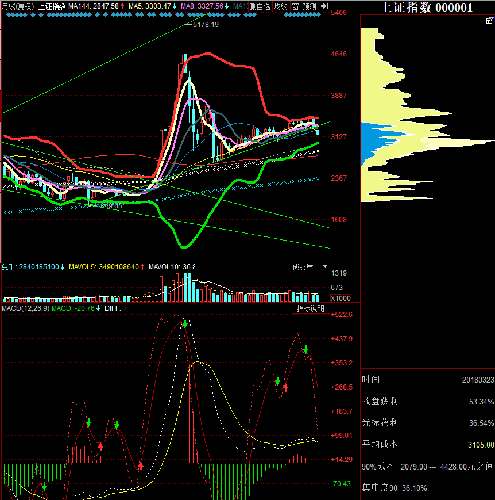Click the jump-to-end arrow icon in chart header
This screenshot has height=500, width=495.
(325, 6)
